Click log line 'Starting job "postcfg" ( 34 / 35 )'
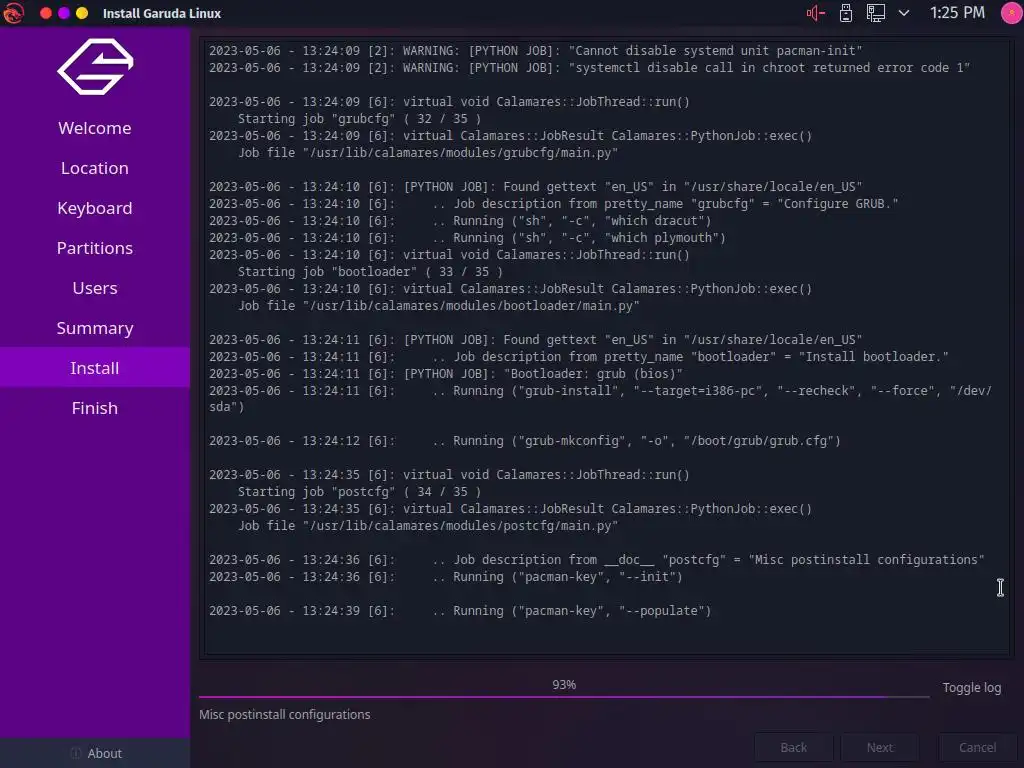 click(x=359, y=492)
